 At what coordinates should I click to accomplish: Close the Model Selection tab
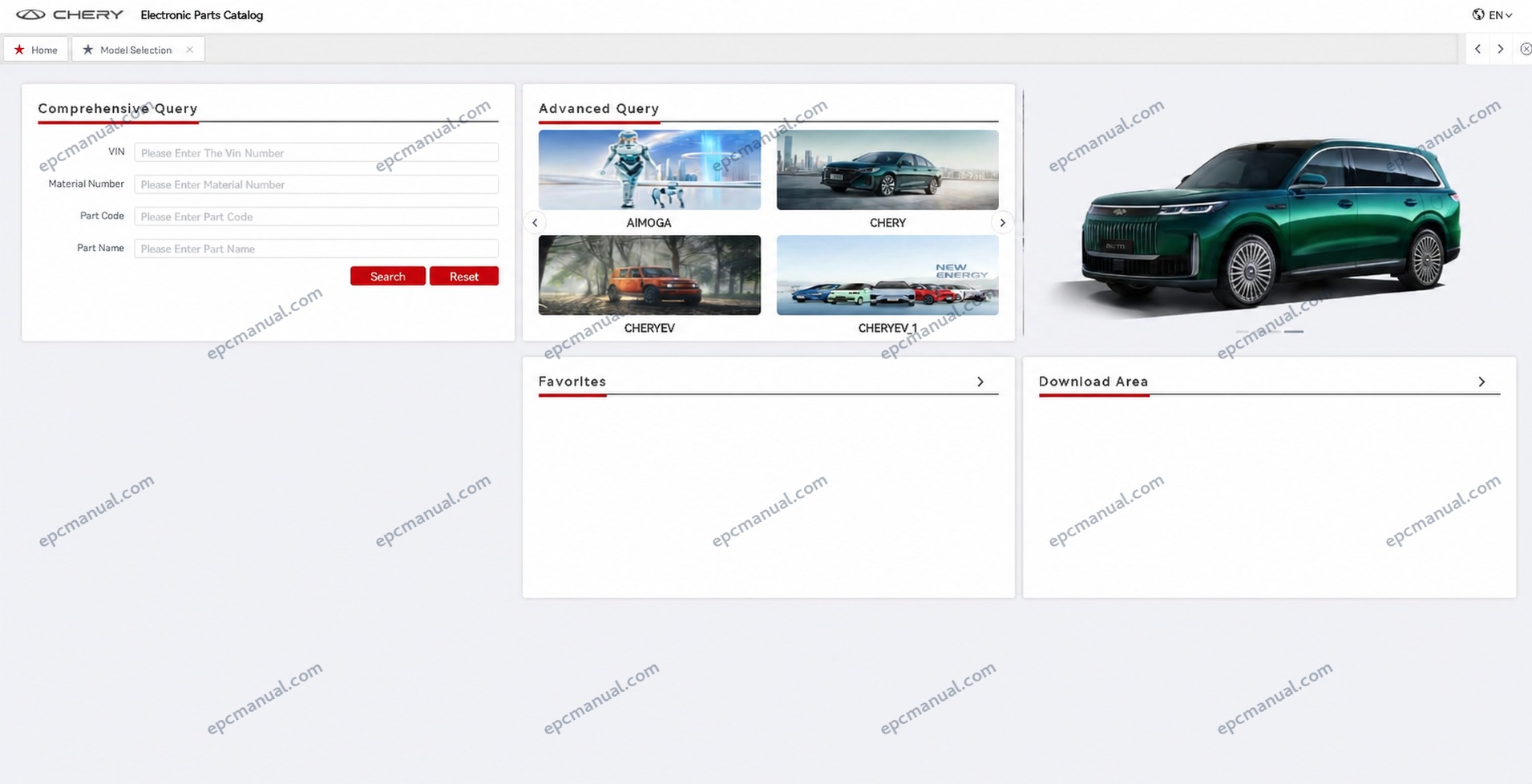tap(190, 50)
